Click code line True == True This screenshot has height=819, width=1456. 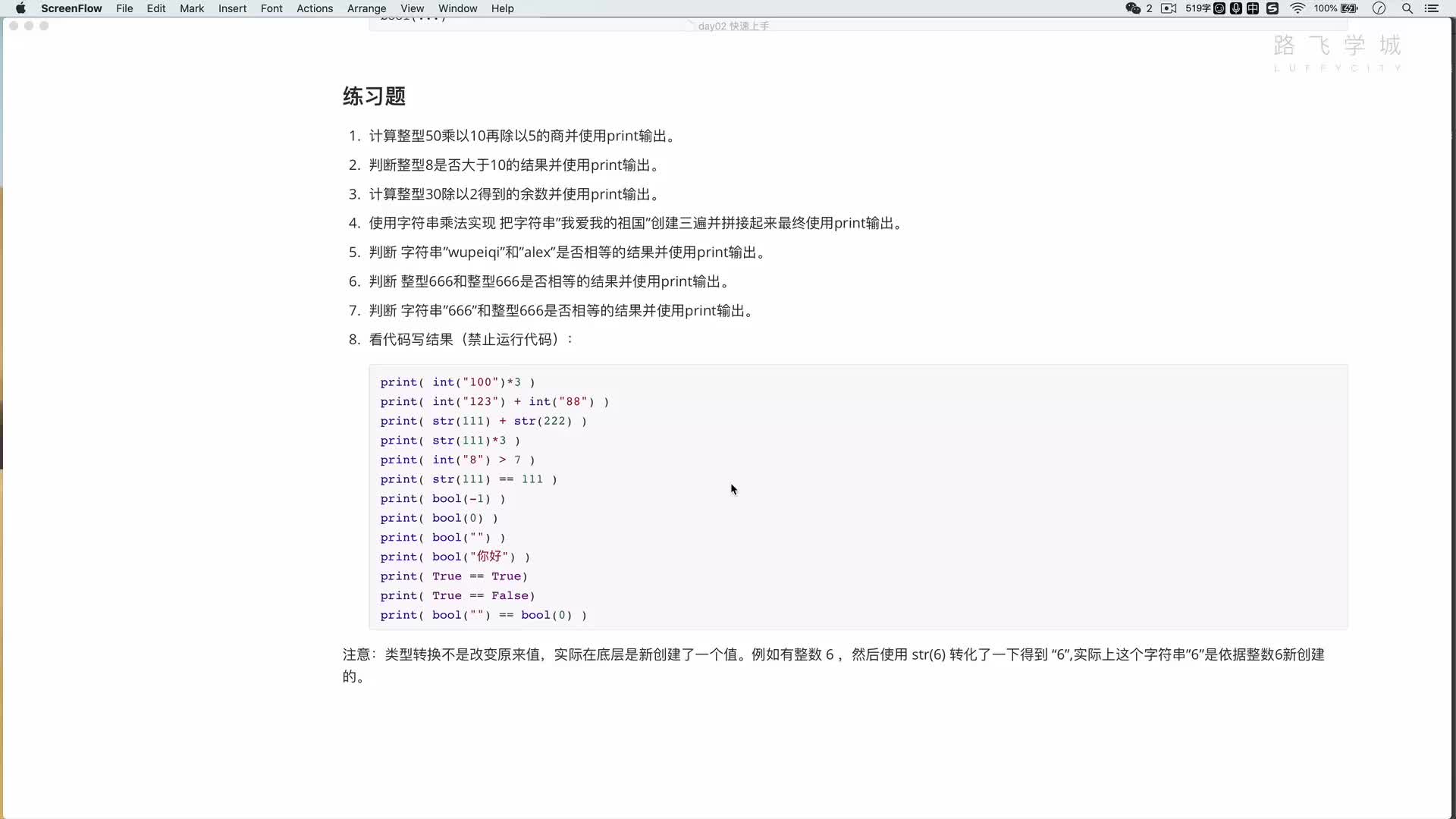454,576
